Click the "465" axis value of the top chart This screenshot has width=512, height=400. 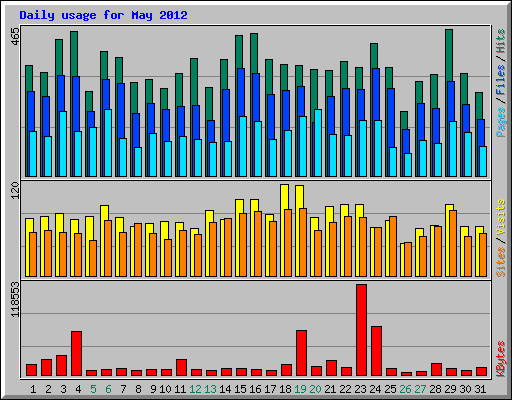coord(15,38)
